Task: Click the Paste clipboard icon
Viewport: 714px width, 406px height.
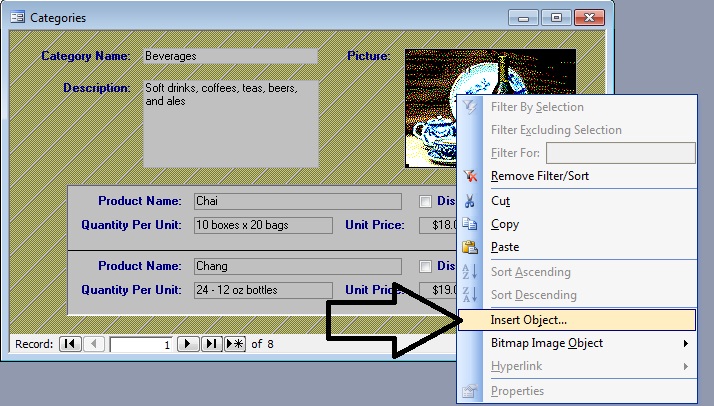Action: pos(469,247)
